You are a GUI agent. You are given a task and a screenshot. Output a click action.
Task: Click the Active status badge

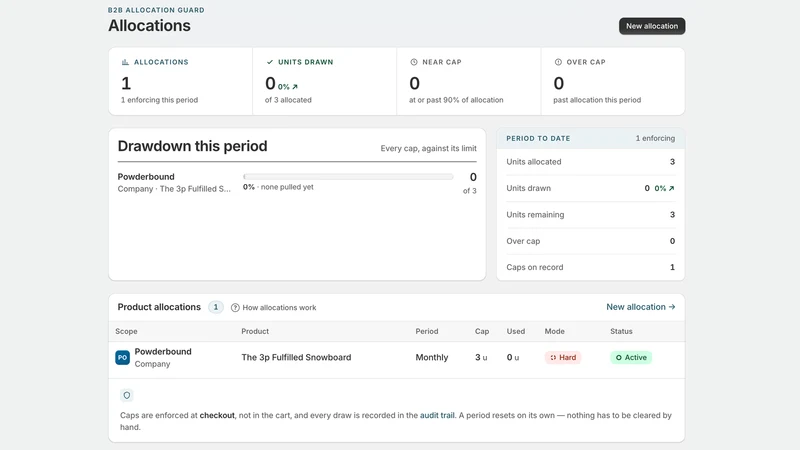(631, 358)
